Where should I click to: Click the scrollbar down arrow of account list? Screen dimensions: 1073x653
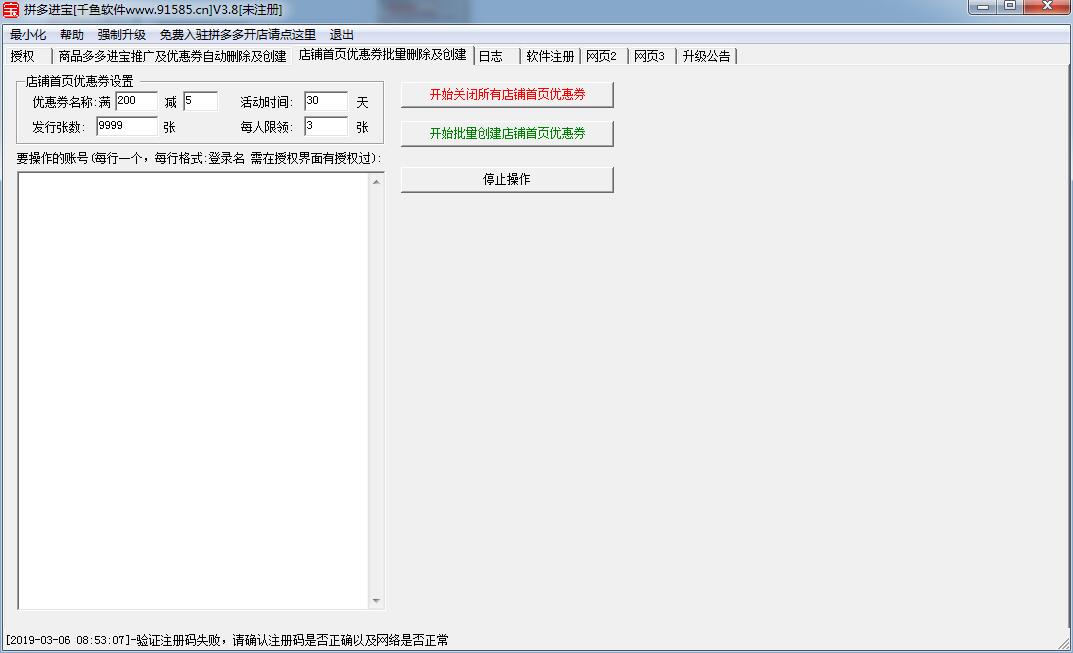coord(377,600)
